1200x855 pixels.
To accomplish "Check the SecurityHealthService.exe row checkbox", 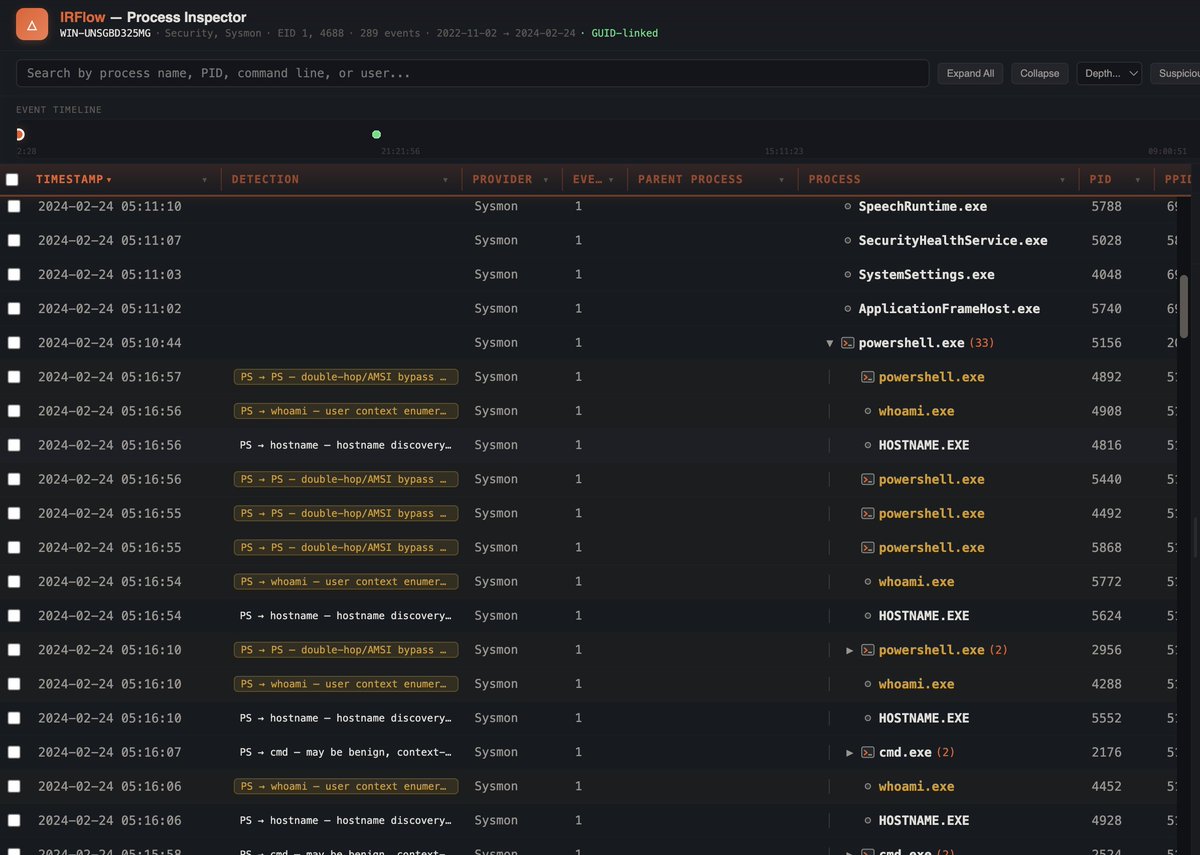I will point(14,240).
